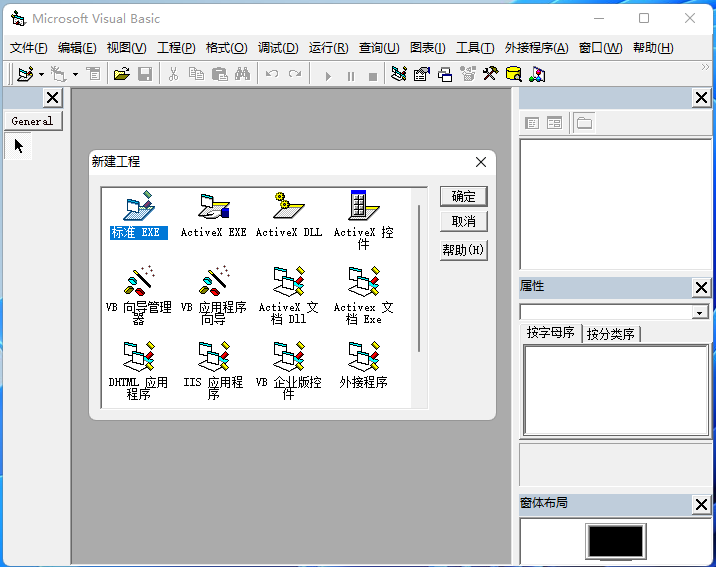
Task: Click the 取消 button
Action: [463, 222]
